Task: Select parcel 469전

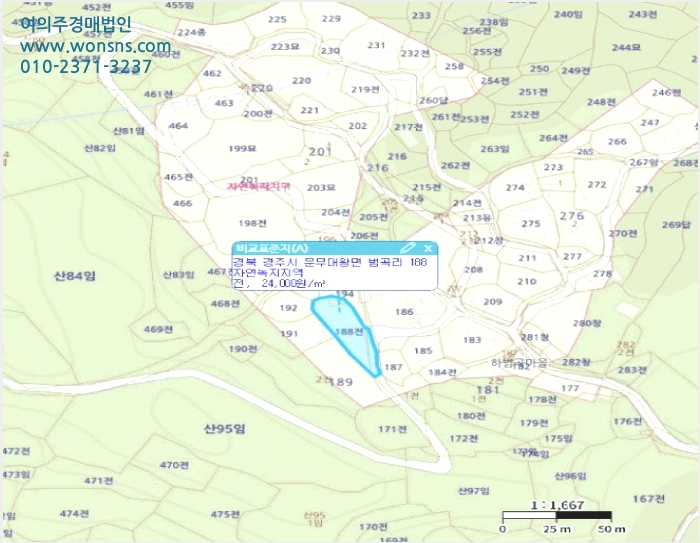Action: (158, 330)
